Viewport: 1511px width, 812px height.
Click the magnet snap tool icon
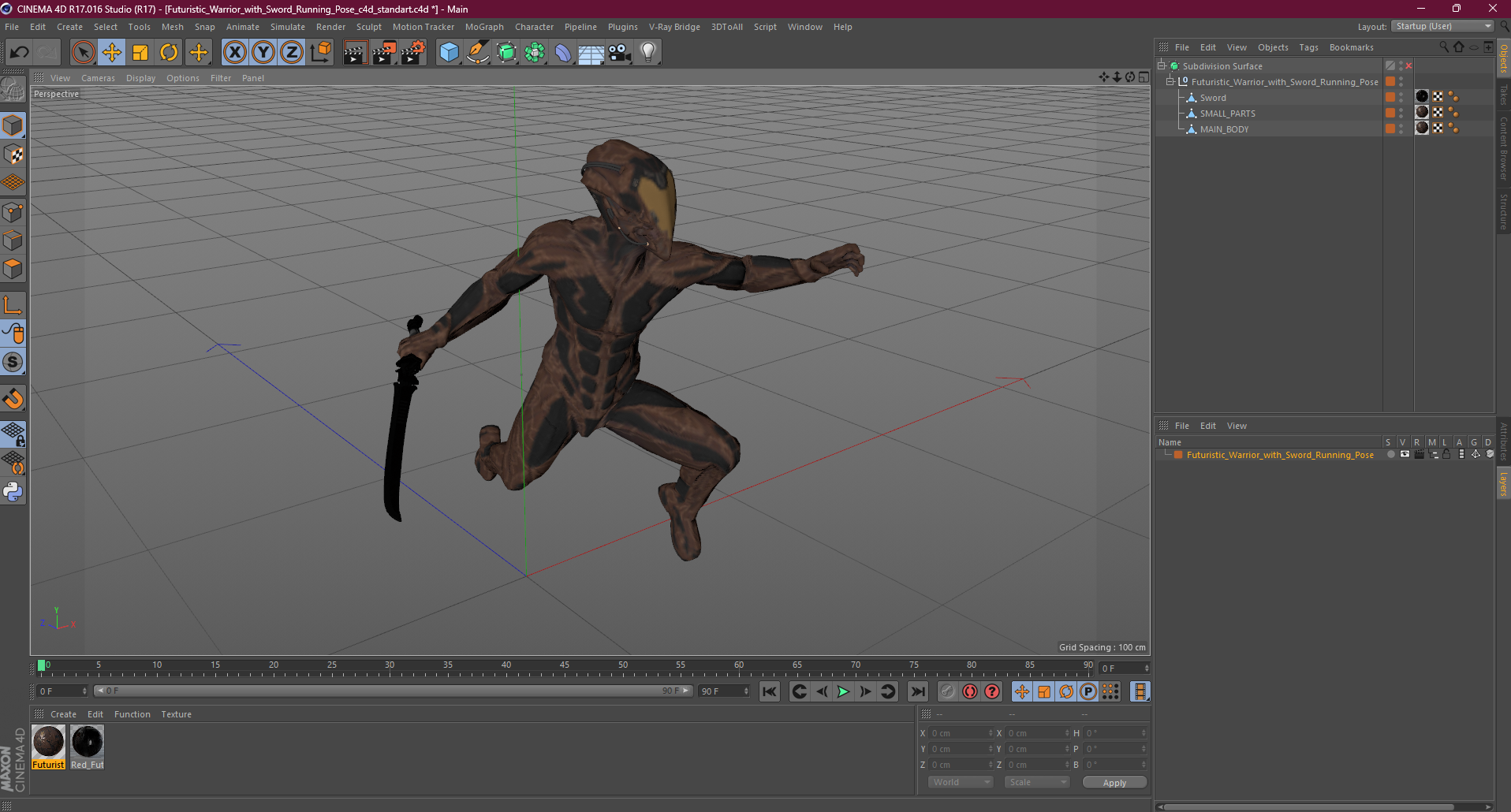(x=13, y=398)
